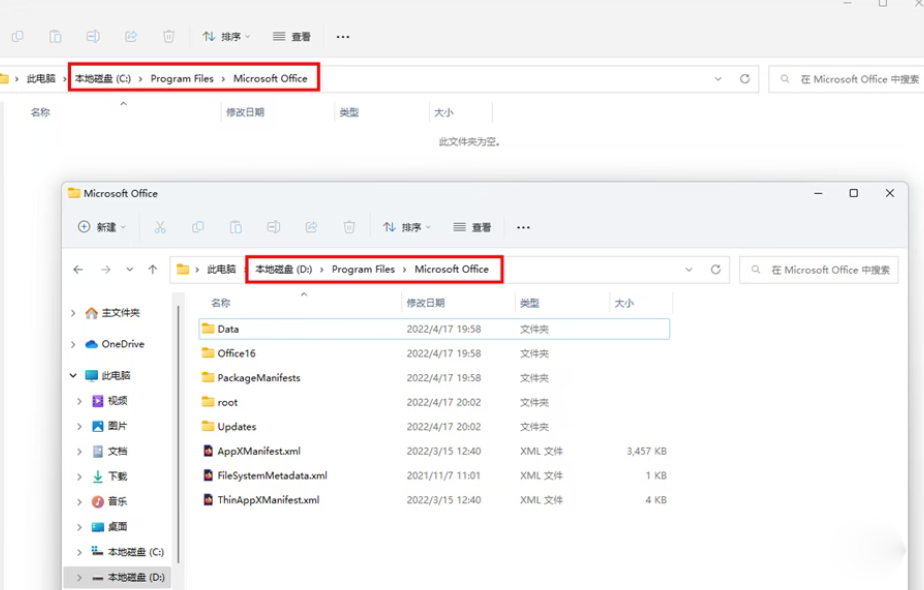Click the cut (scissors) icon in the D: drive window toolbar

coord(160,227)
